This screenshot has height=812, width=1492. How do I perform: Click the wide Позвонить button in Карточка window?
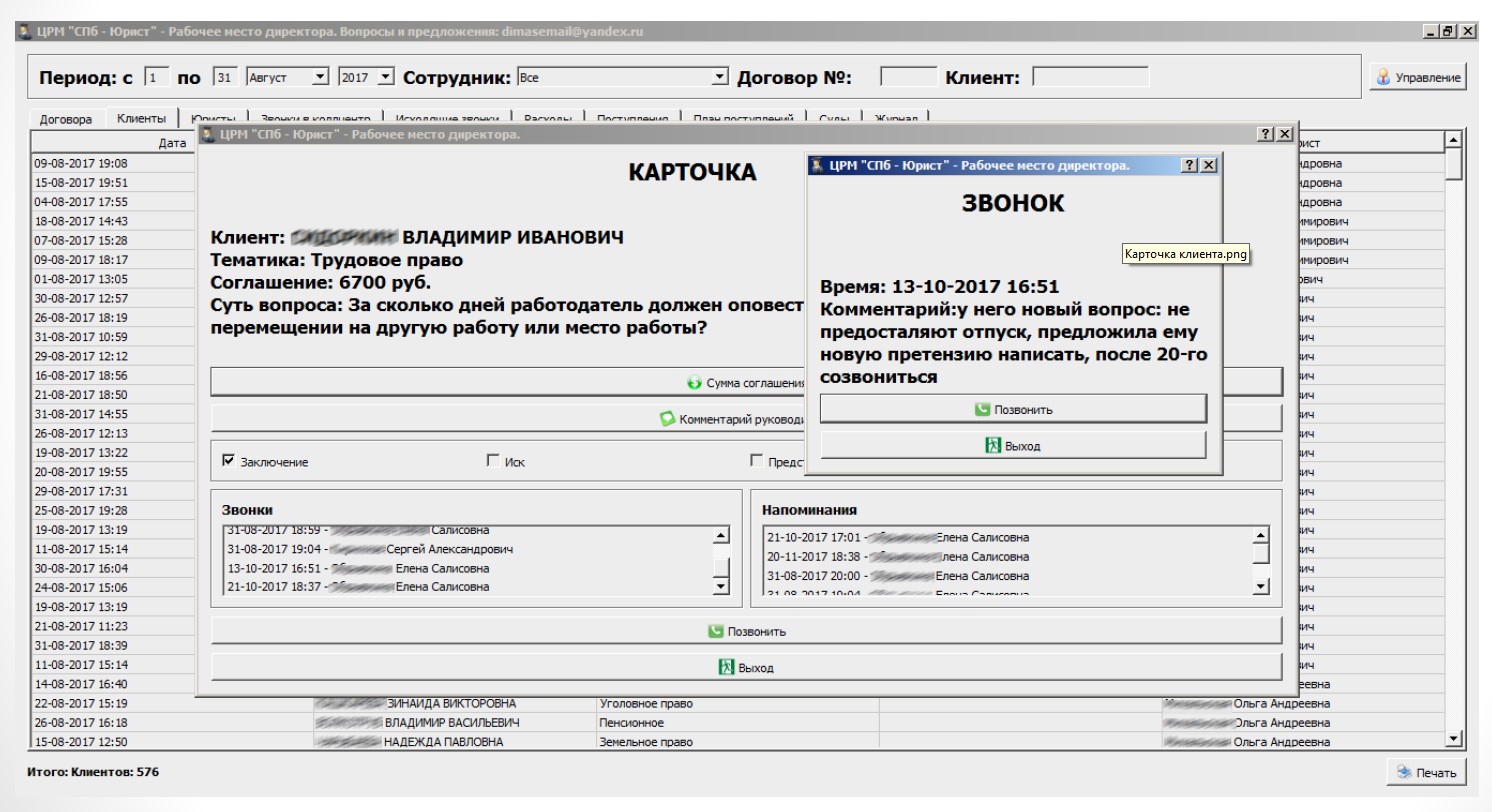pos(746,631)
